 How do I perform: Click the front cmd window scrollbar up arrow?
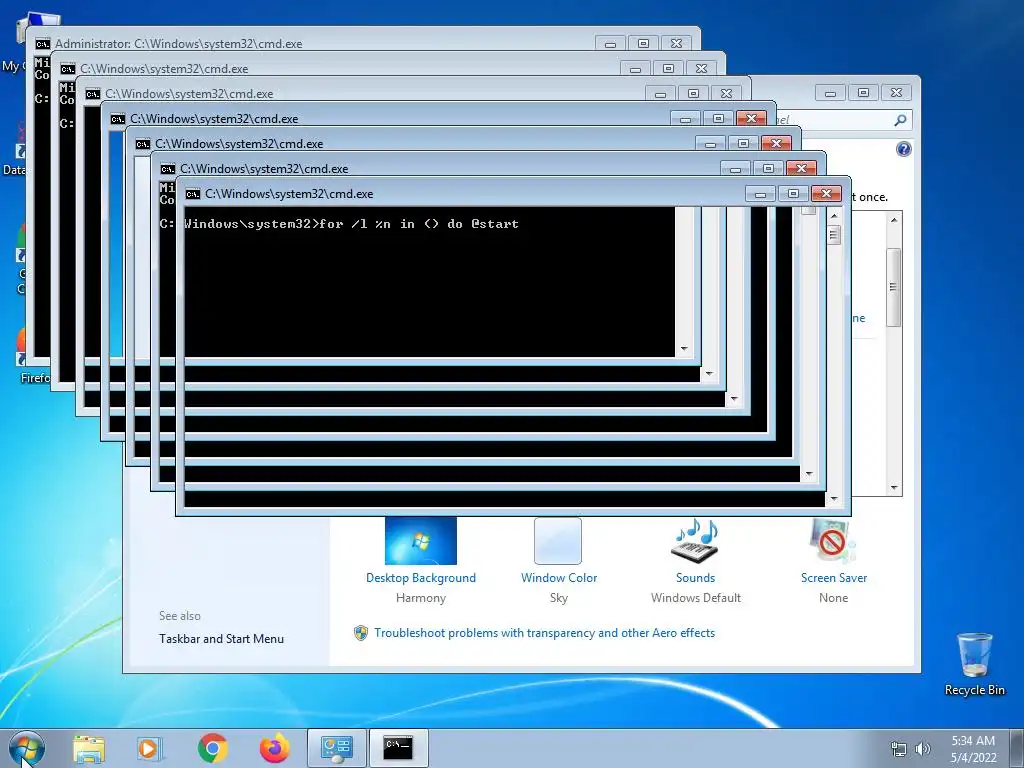click(833, 216)
